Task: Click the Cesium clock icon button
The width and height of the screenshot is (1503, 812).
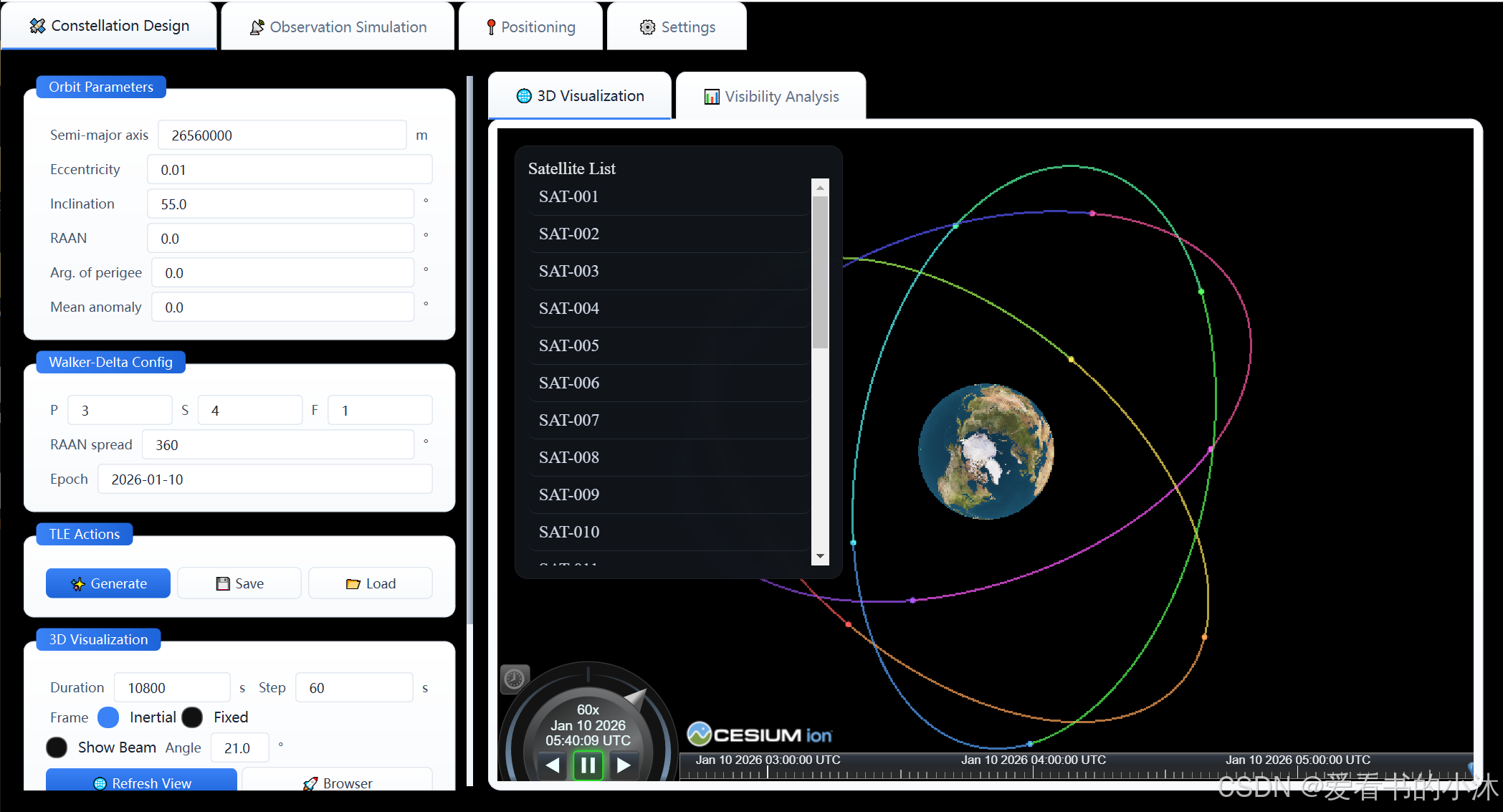Action: pyautogui.click(x=515, y=679)
